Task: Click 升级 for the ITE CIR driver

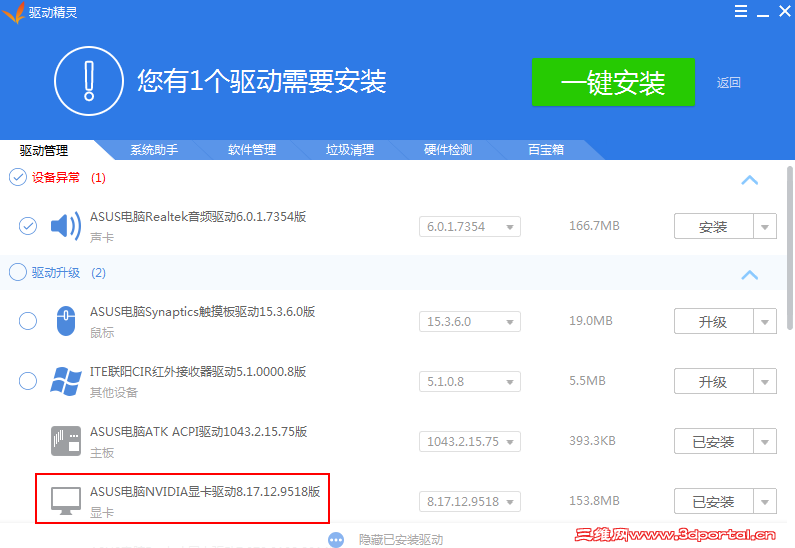Action: [x=713, y=381]
